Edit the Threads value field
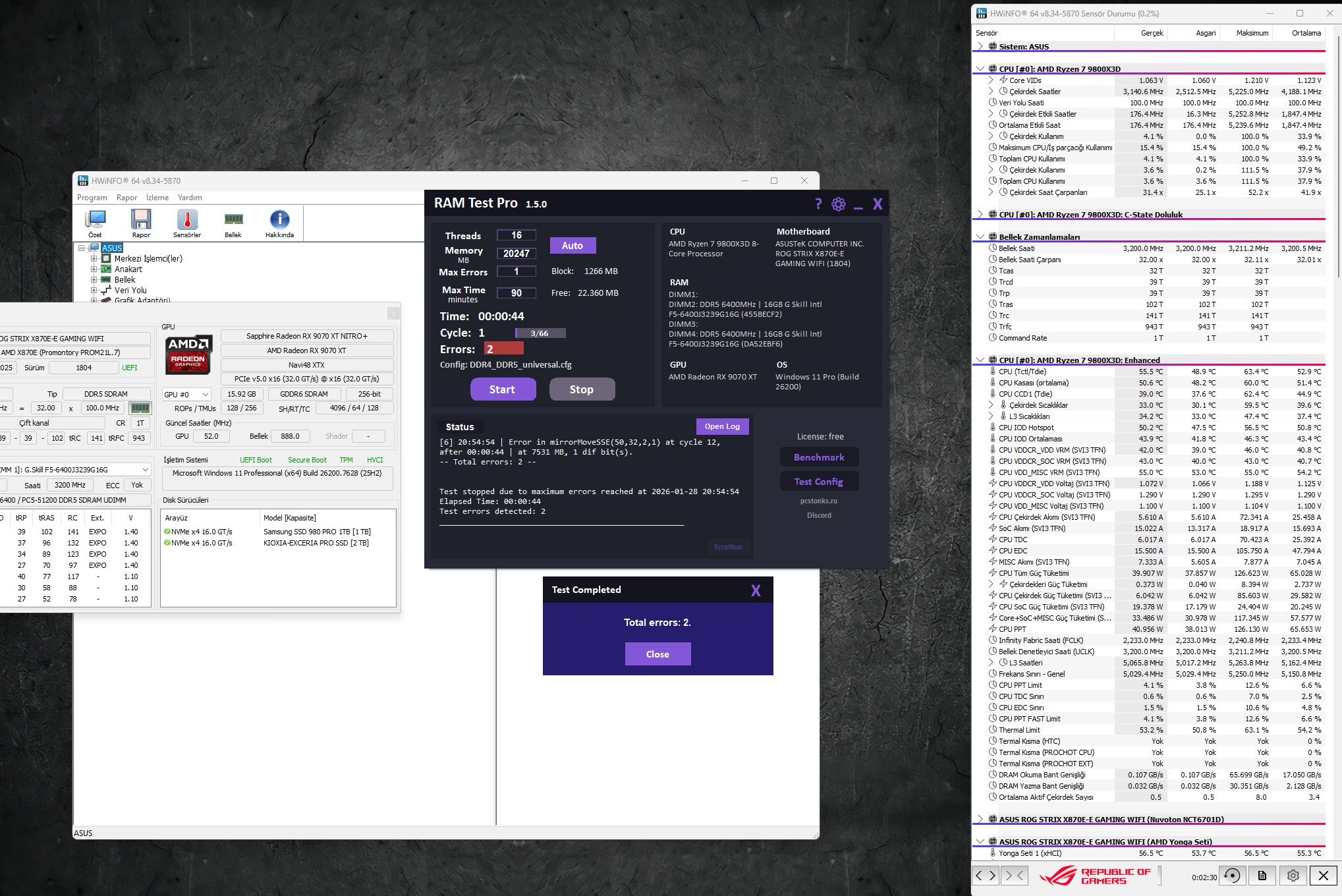 pos(517,235)
